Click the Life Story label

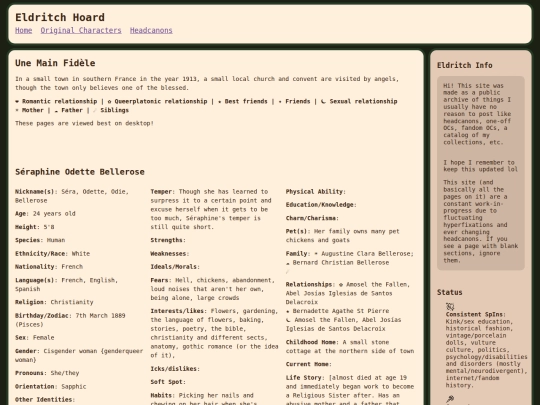click(305, 377)
